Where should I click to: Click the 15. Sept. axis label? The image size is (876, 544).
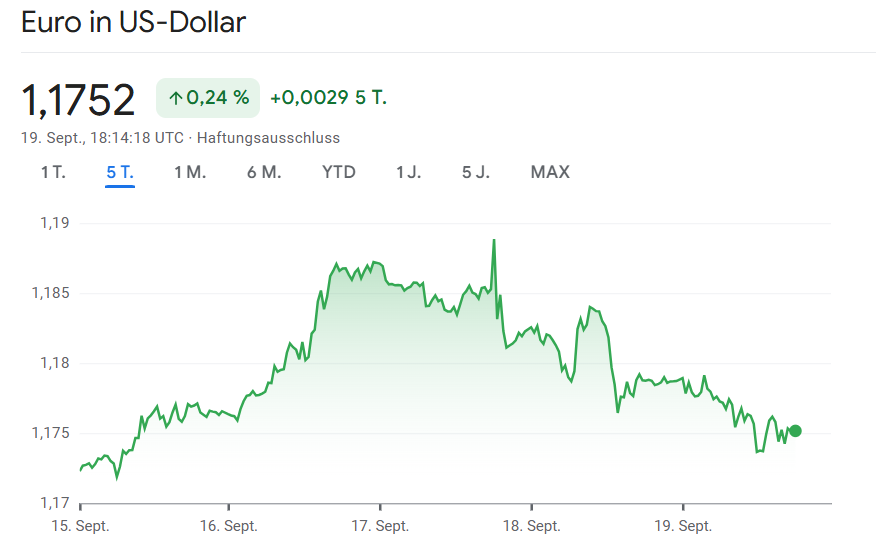(80, 526)
